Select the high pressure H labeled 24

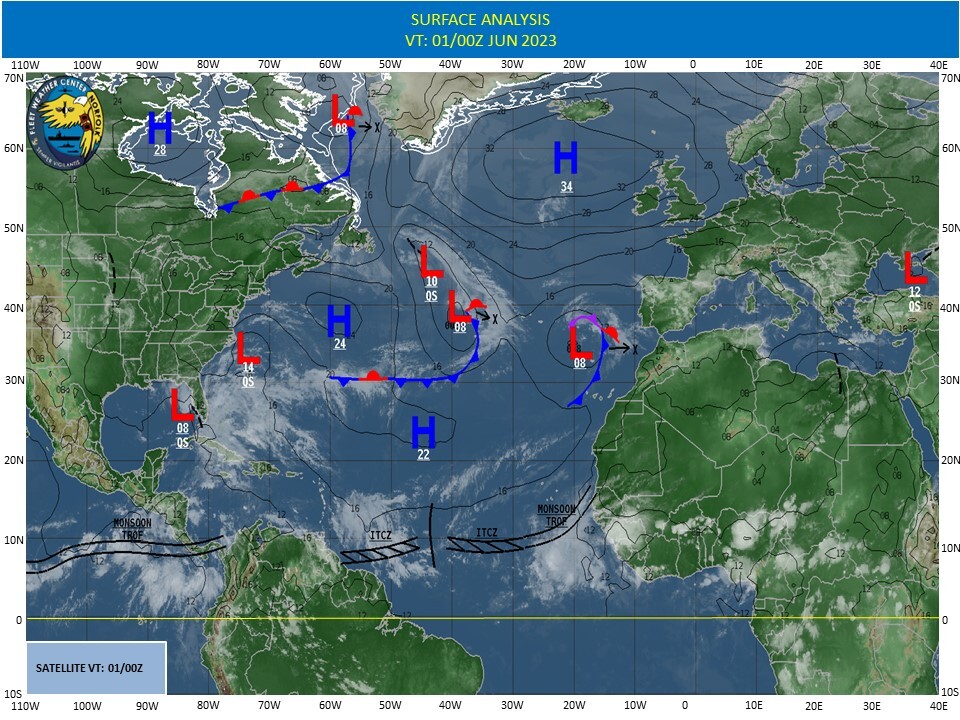[340, 320]
